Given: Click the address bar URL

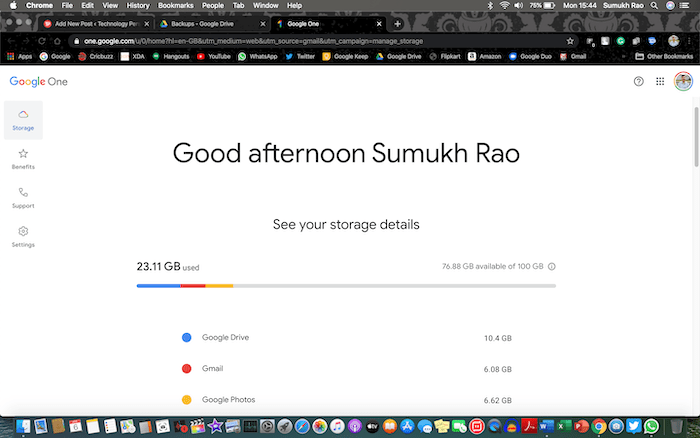Looking at the screenshot, I should pos(253,41).
